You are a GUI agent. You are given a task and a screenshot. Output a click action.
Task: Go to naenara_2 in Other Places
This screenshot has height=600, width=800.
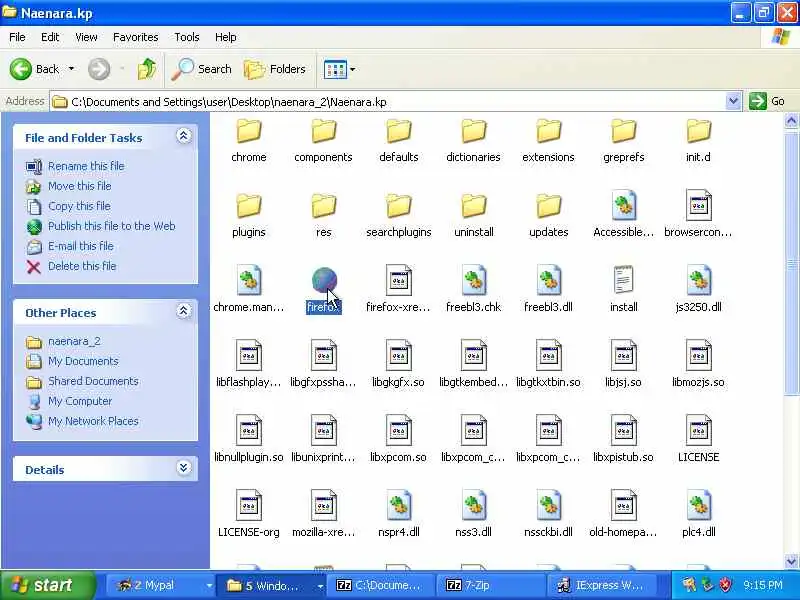74,341
